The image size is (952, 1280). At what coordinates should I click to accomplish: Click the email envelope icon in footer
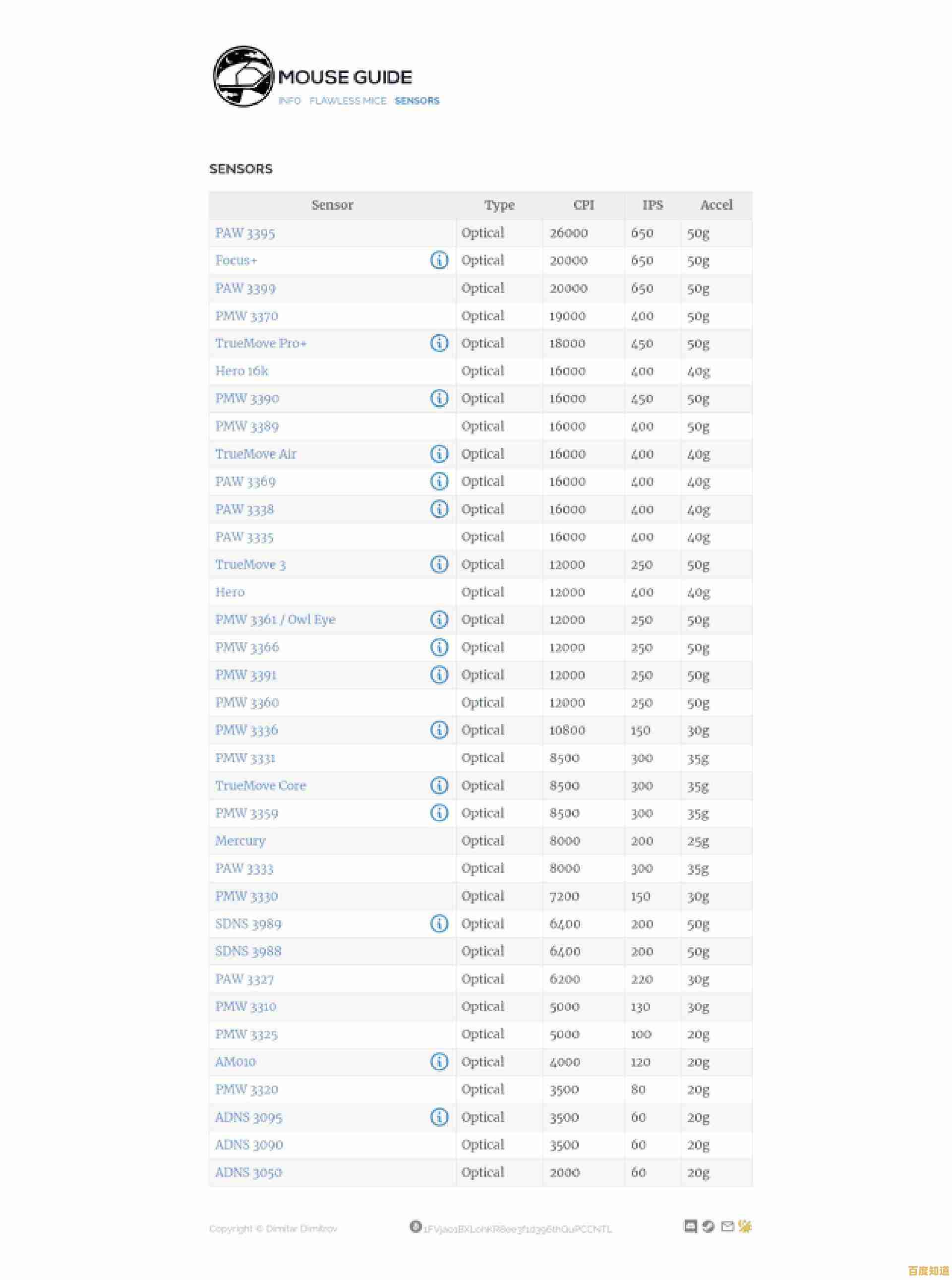click(728, 1226)
